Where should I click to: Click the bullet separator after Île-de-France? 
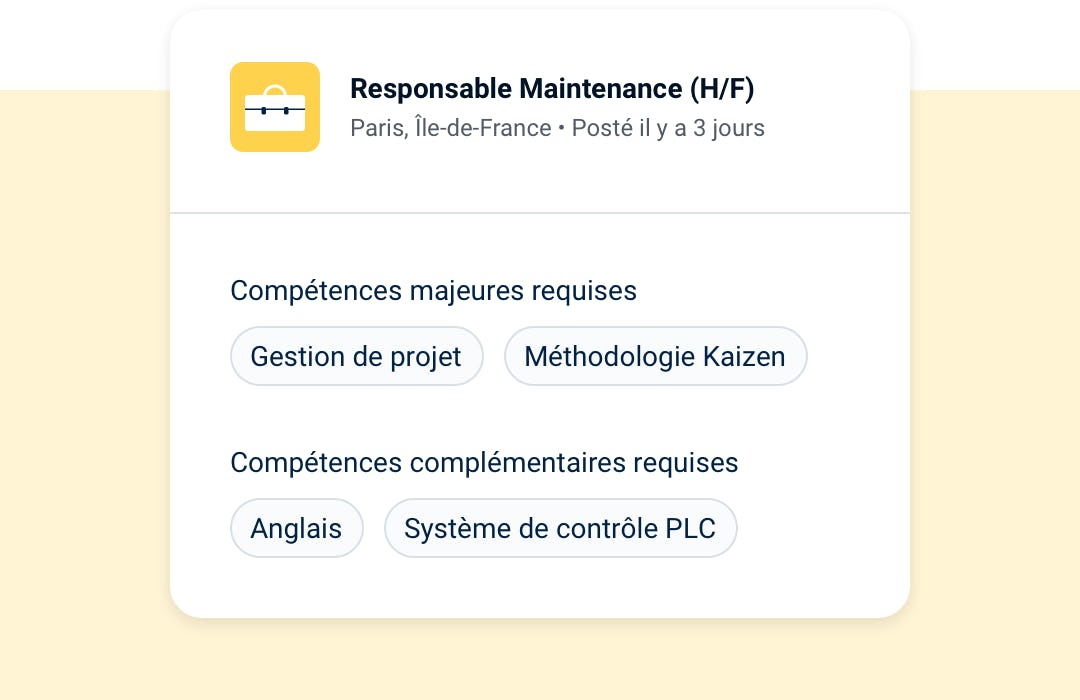561,128
